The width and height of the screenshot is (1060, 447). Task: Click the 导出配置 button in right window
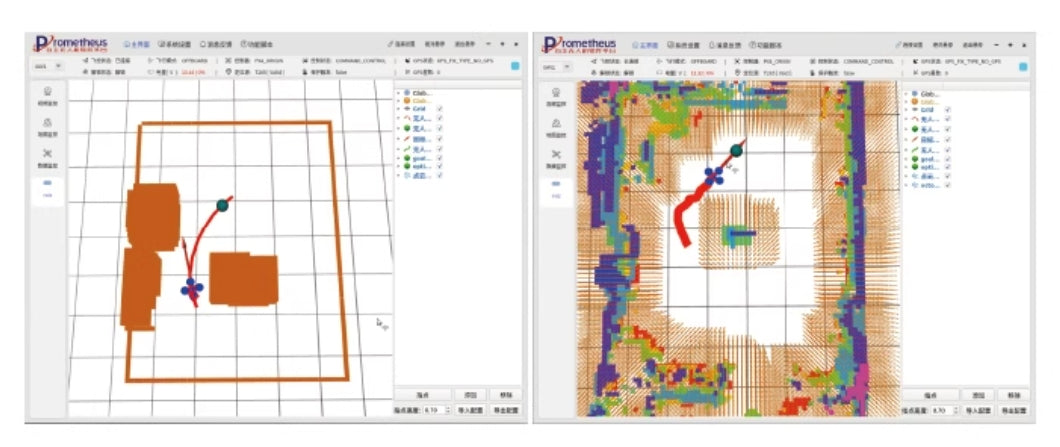coord(1013,410)
